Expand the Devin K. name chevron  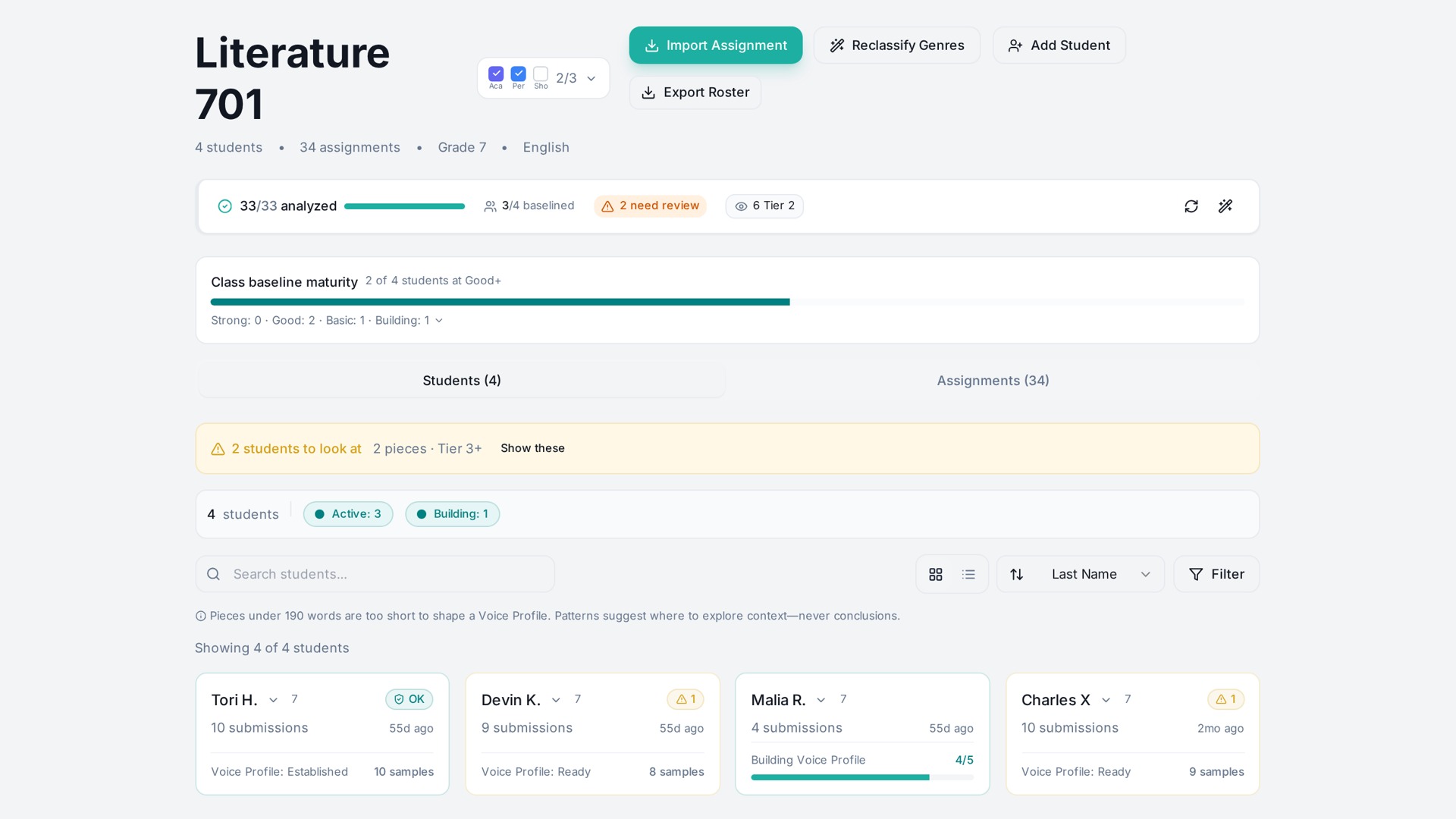[x=556, y=700]
